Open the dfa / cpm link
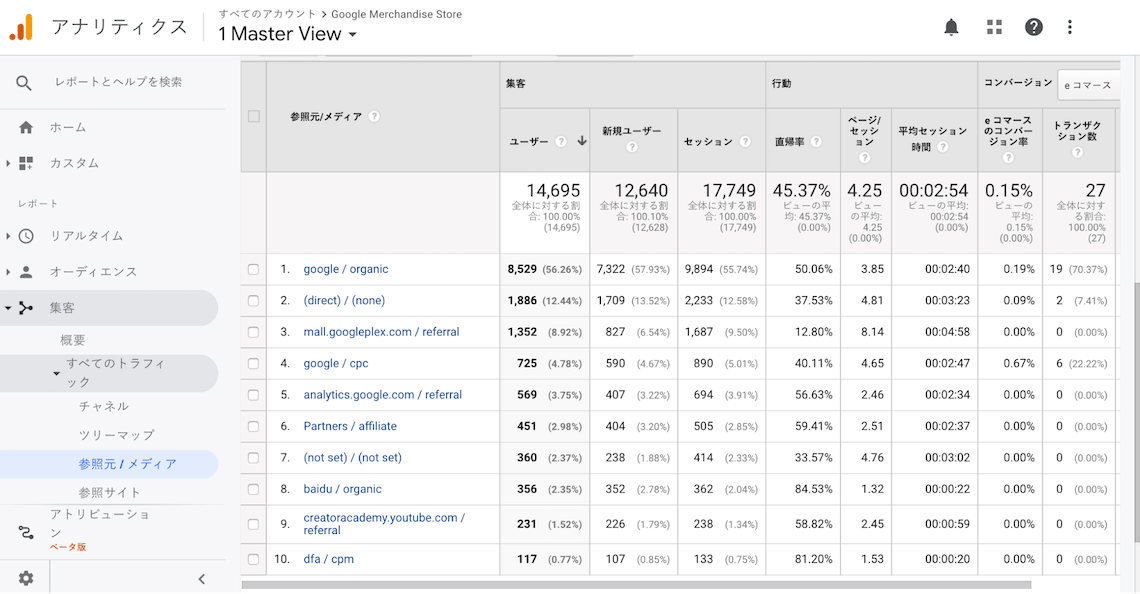The width and height of the screenshot is (1140, 594). (x=329, y=559)
